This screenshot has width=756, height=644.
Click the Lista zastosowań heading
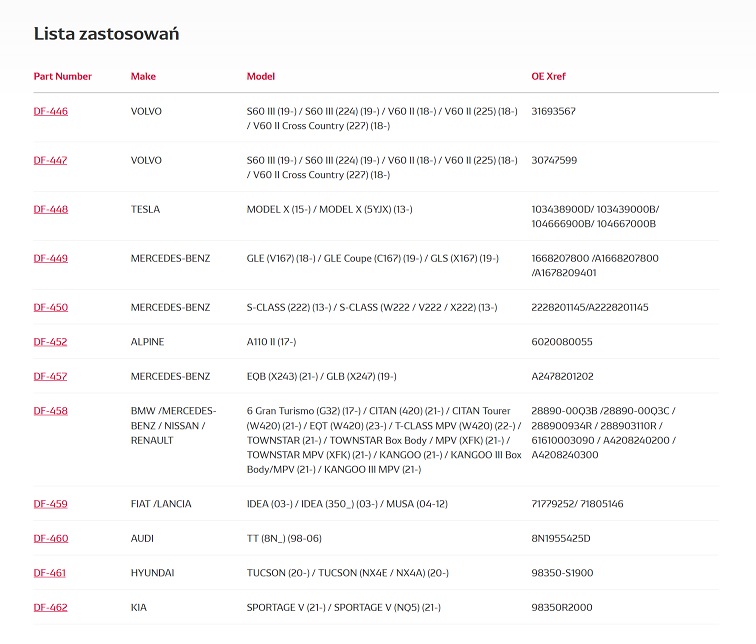pos(107,34)
